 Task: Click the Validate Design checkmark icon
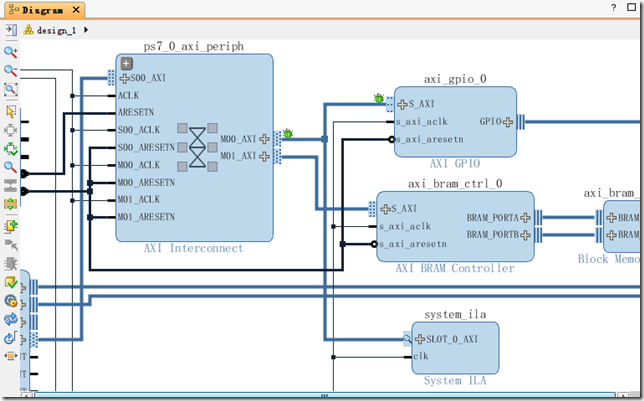pos(10,283)
